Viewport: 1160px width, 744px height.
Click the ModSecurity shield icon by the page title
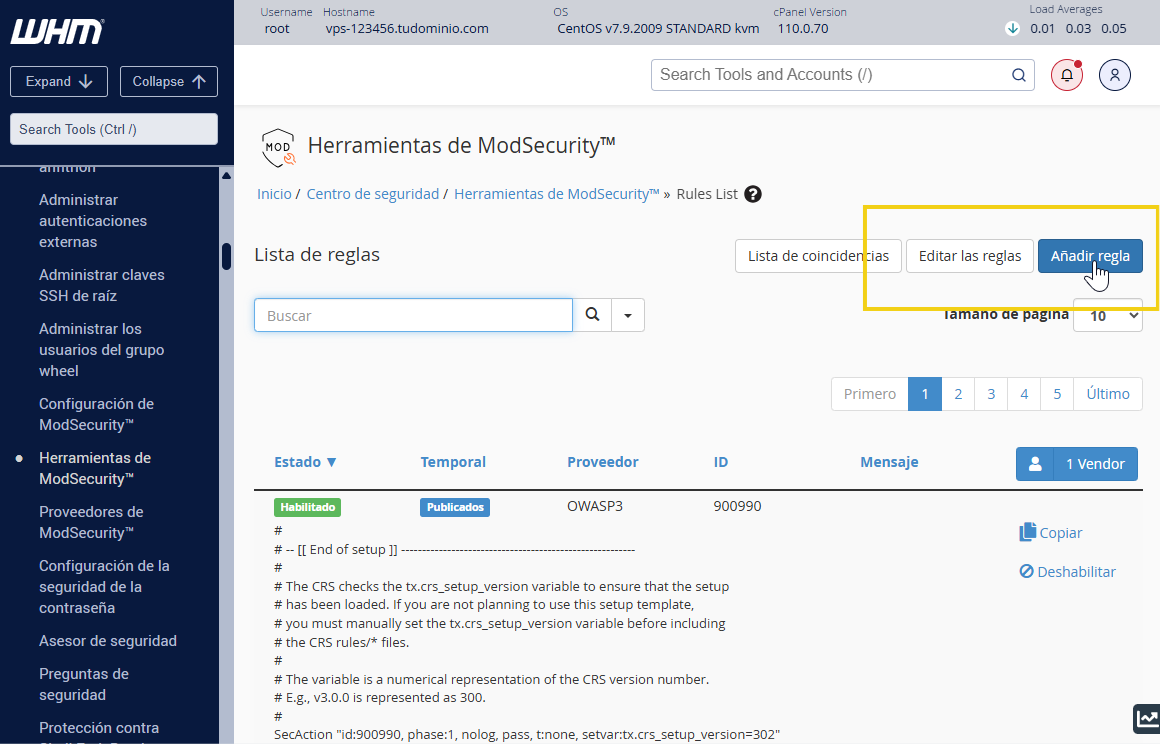tap(278, 148)
